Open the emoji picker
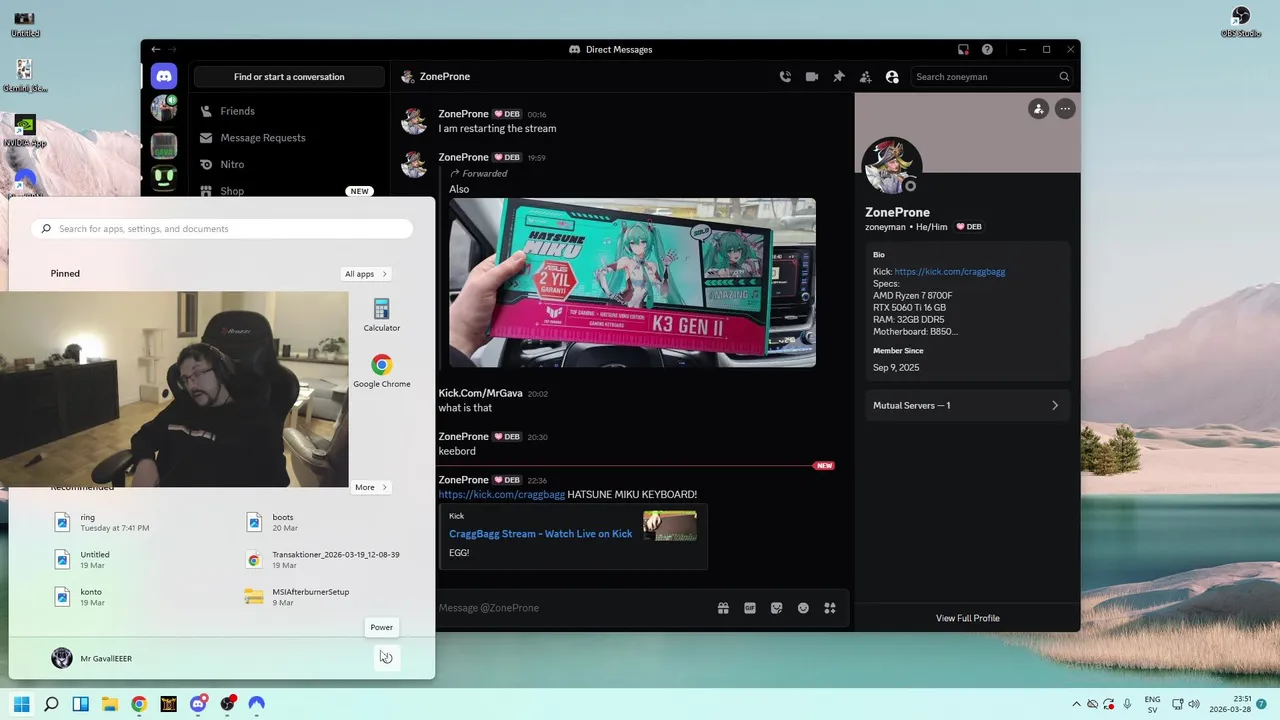This screenshot has width=1280, height=720. (x=803, y=608)
